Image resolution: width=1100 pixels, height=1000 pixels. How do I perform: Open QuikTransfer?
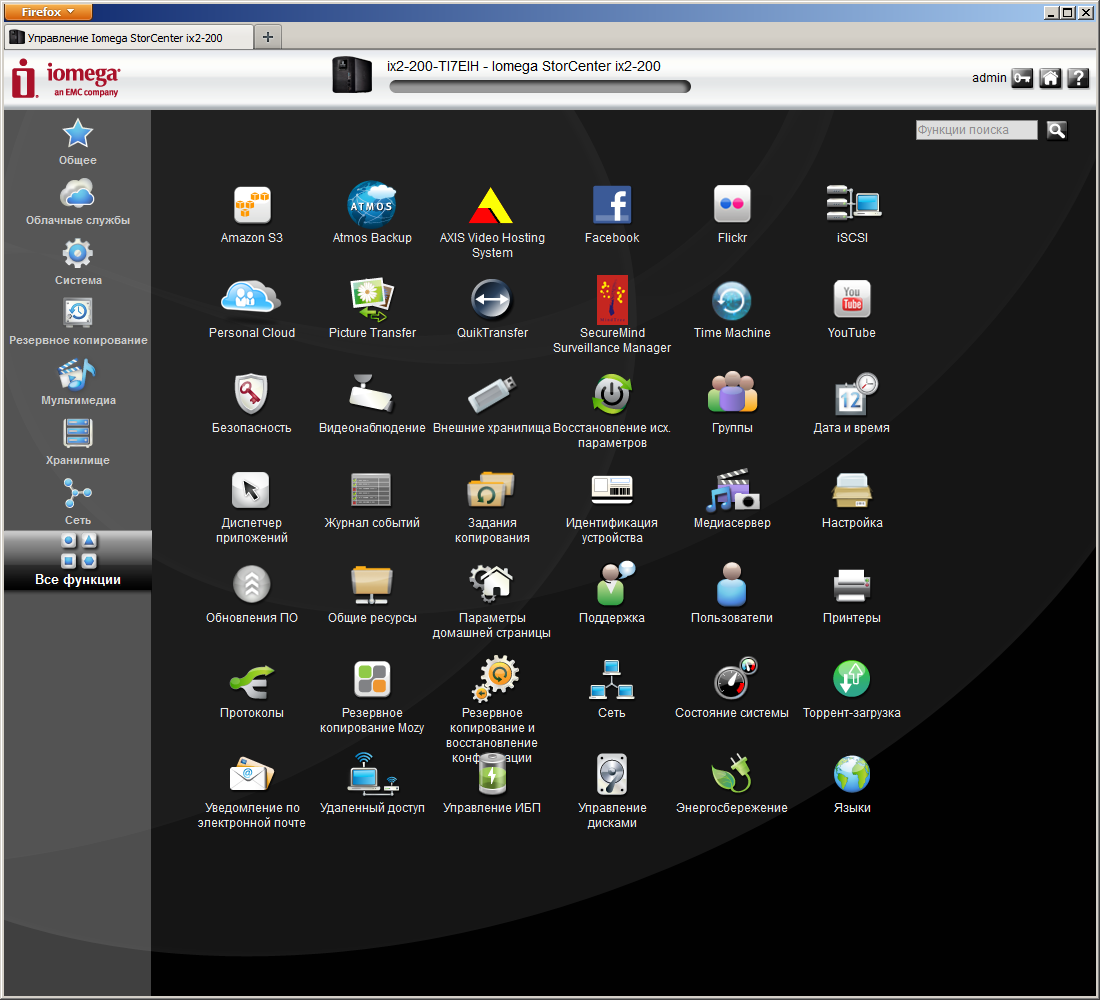tap(492, 300)
